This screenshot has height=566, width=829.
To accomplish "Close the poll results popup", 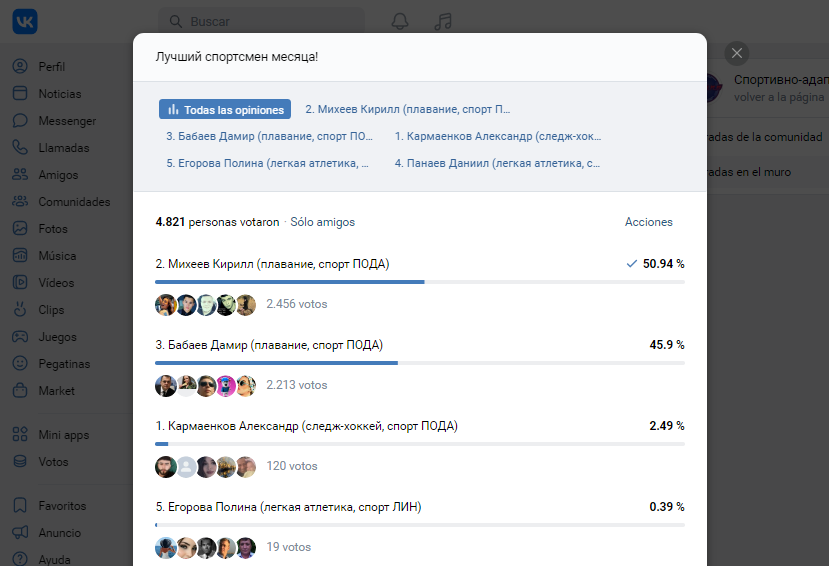I will 736,53.
